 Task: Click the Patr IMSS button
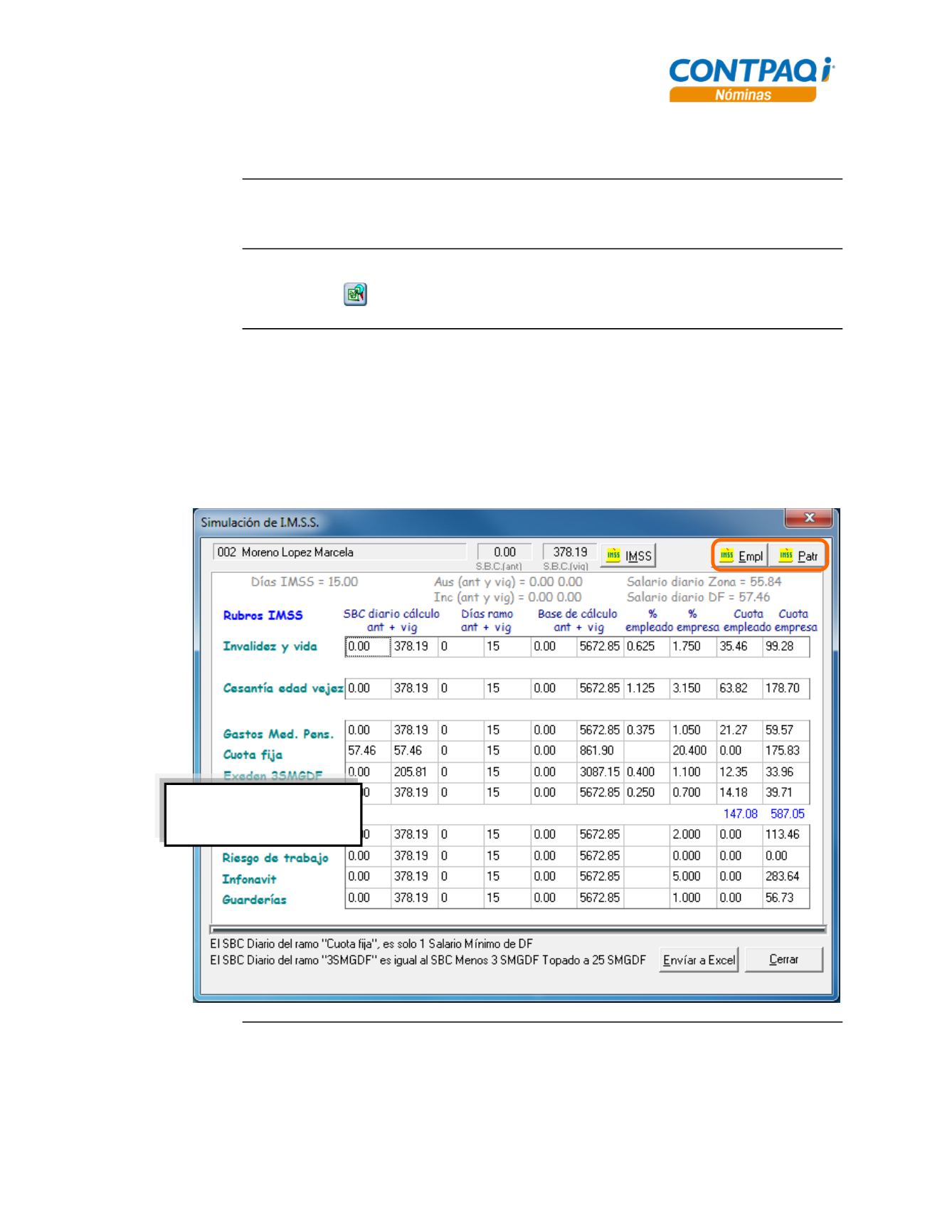click(x=798, y=556)
